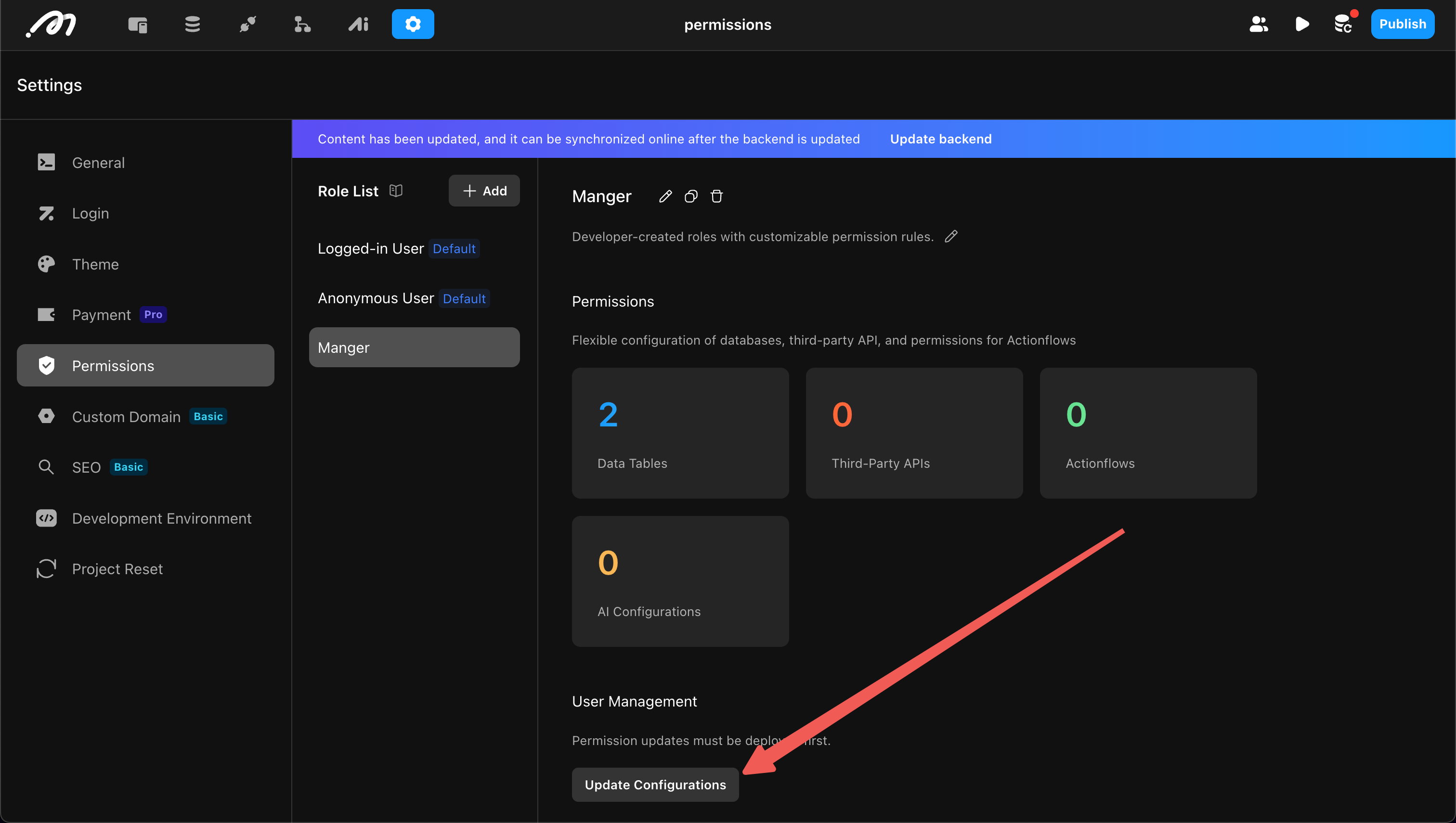The height and width of the screenshot is (823, 1456).
Task: Delete the Manger role trash icon
Action: click(x=716, y=196)
